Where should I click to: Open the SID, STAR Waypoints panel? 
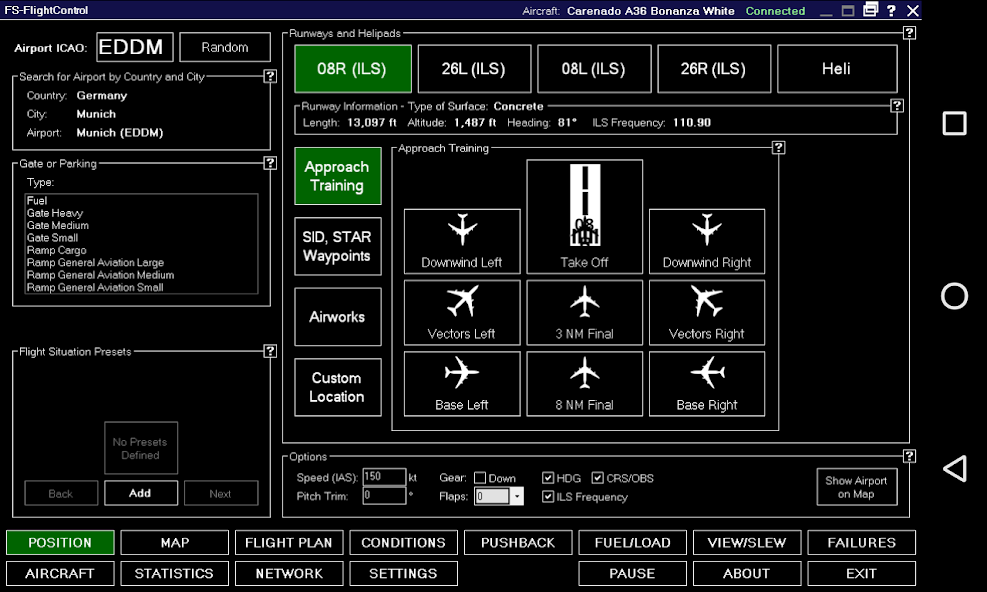pyautogui.click(x=337, y=246)
